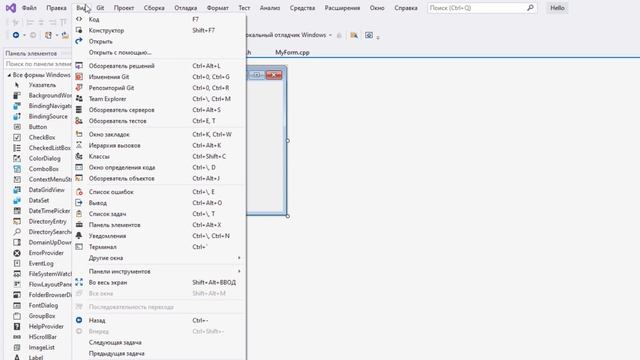Click the Terminal icon (Терминал)
640x360 pixels.
(79, 247)
